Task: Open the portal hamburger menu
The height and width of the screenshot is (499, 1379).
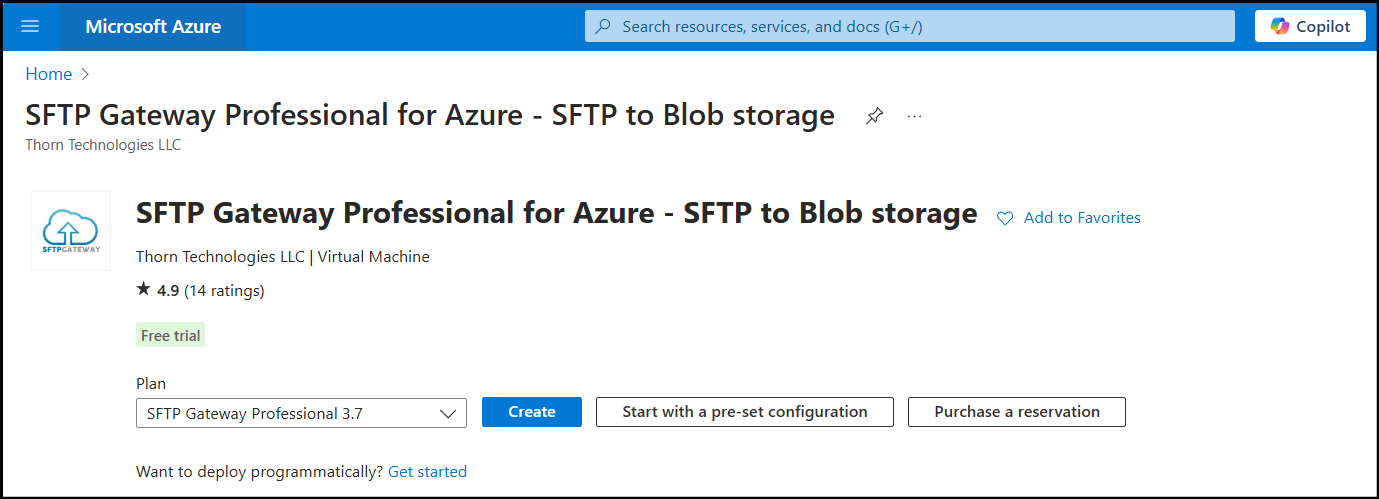Action: coord(30,26)
